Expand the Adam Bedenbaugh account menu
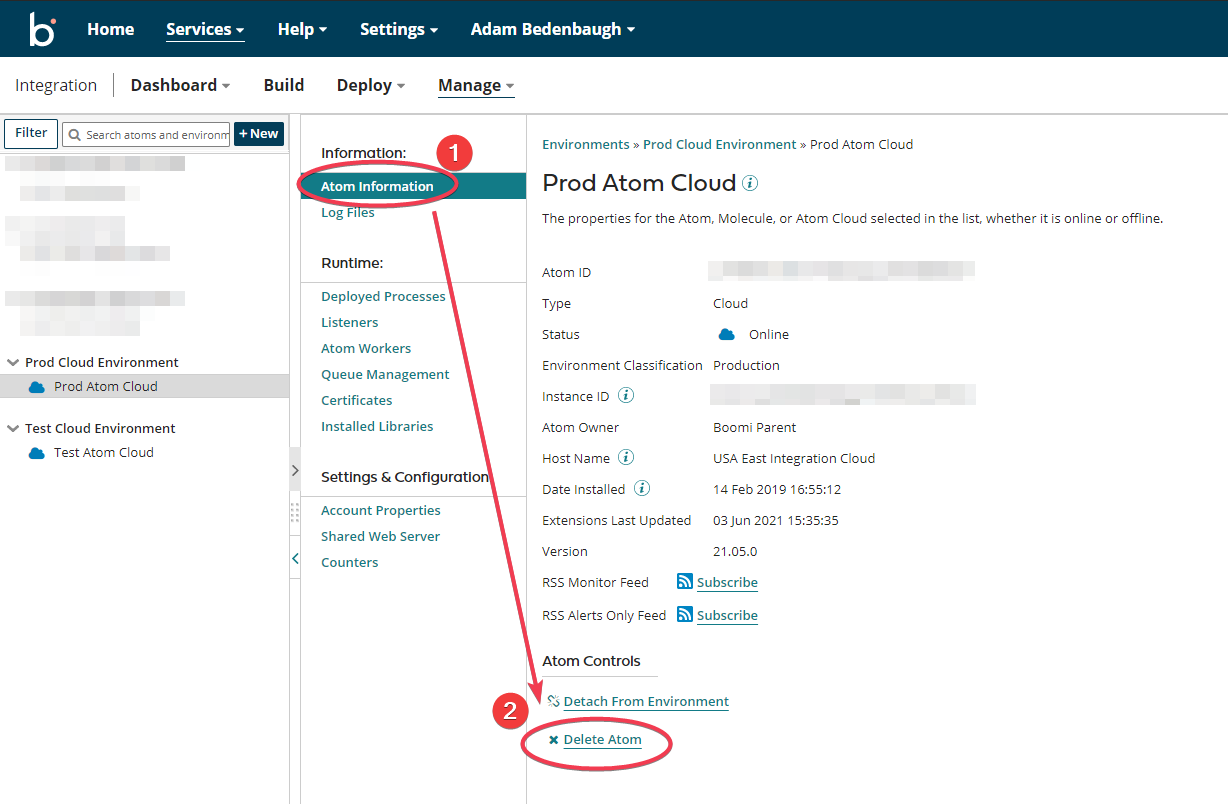Screen dimensions: 1228x804 pos(552,29)
